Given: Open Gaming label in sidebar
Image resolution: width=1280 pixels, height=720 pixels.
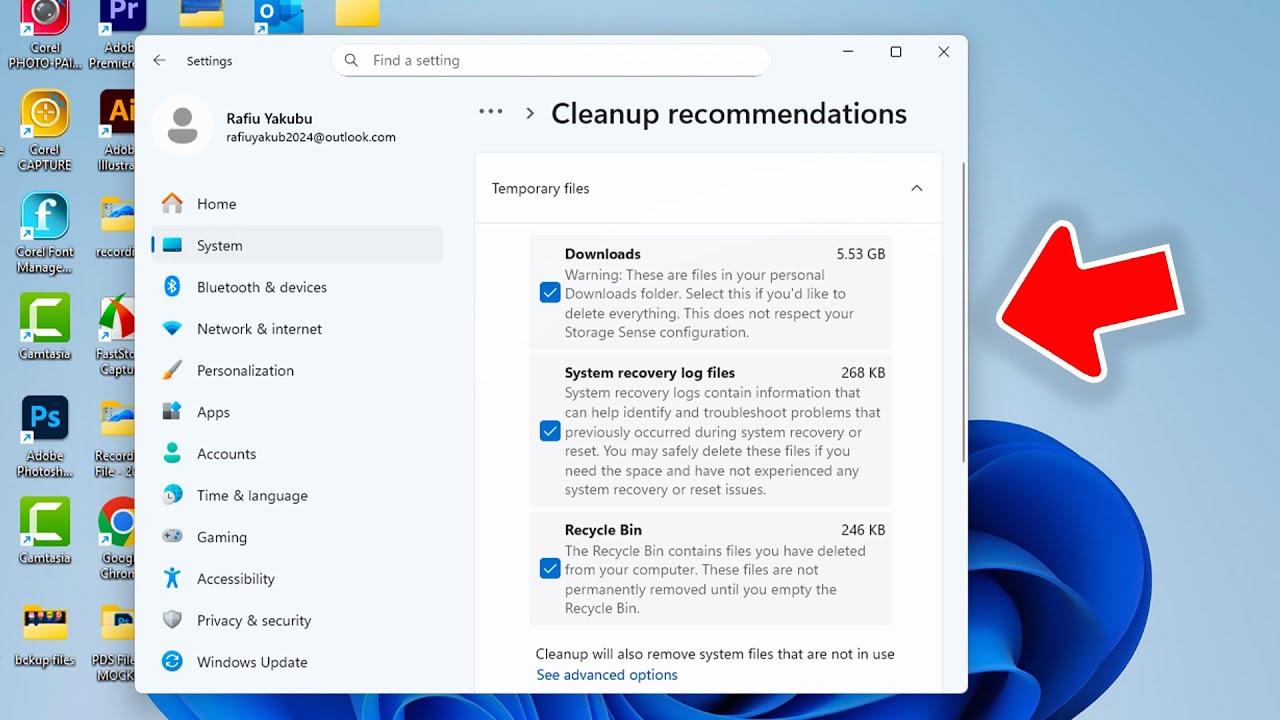Looking at the screenshot, I should (222, 537).
